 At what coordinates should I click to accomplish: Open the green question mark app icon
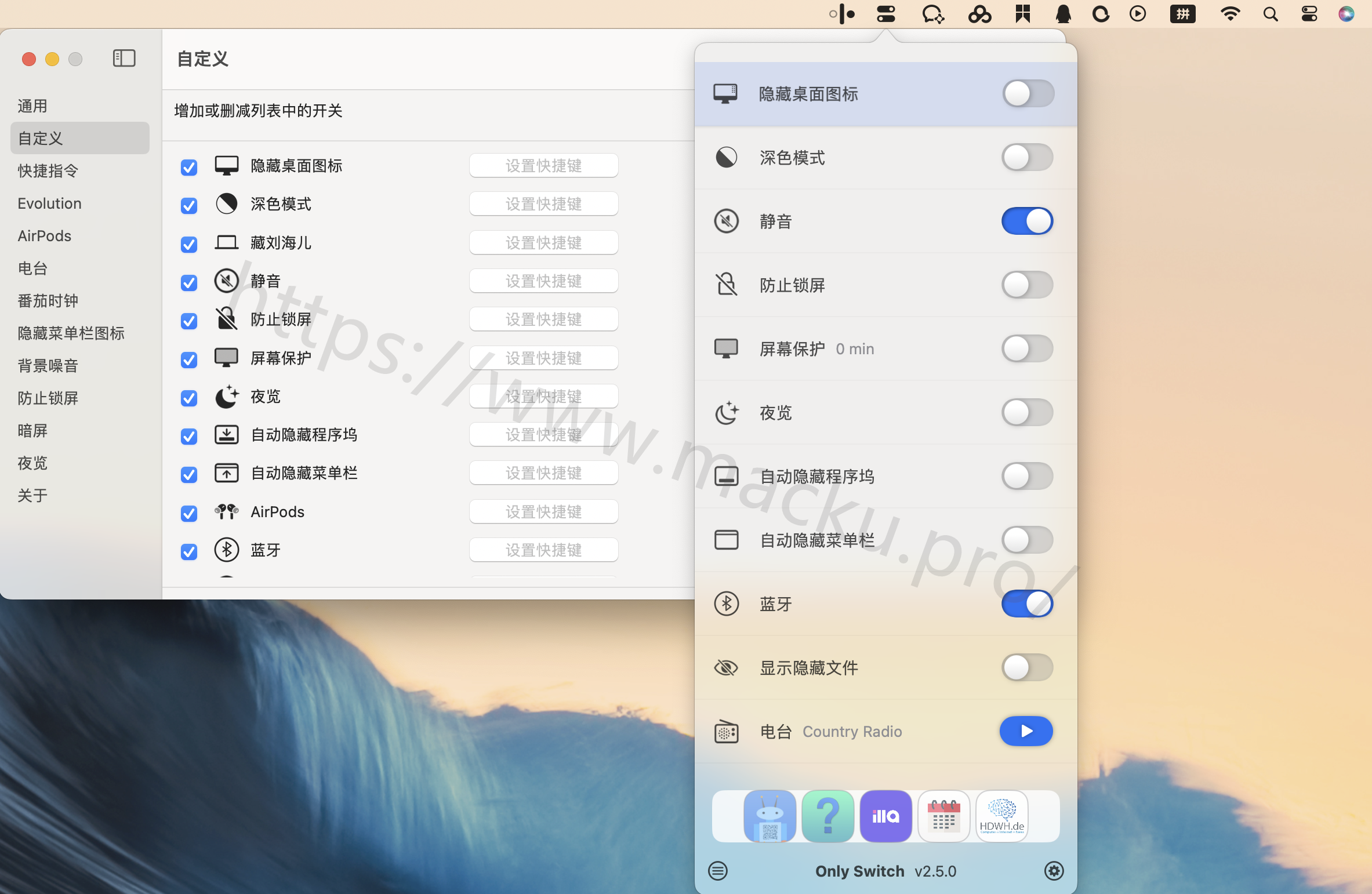[828, 816]
